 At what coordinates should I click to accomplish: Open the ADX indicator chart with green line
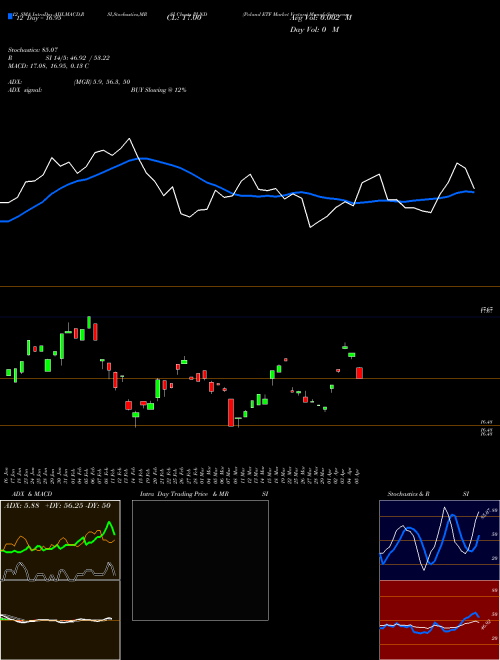click(60, 540)
